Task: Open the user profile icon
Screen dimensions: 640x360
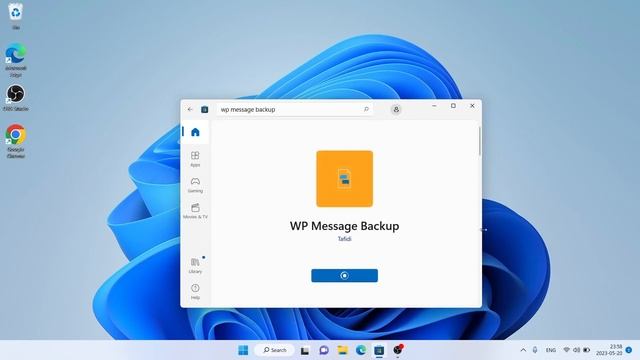Action: [396, 109]
